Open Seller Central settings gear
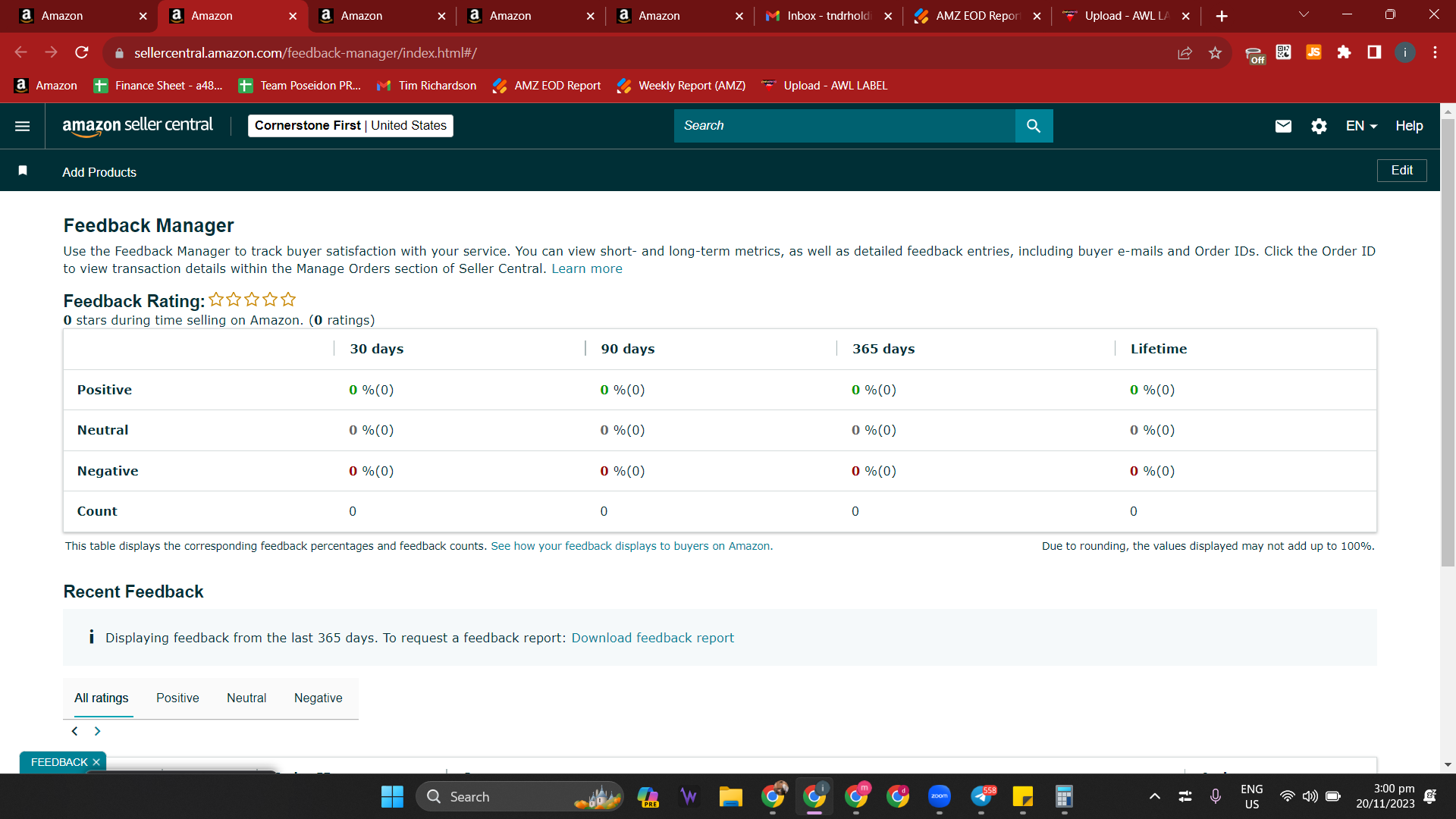The height and width of the screenshot is (819, 1456). (1319, 126)
